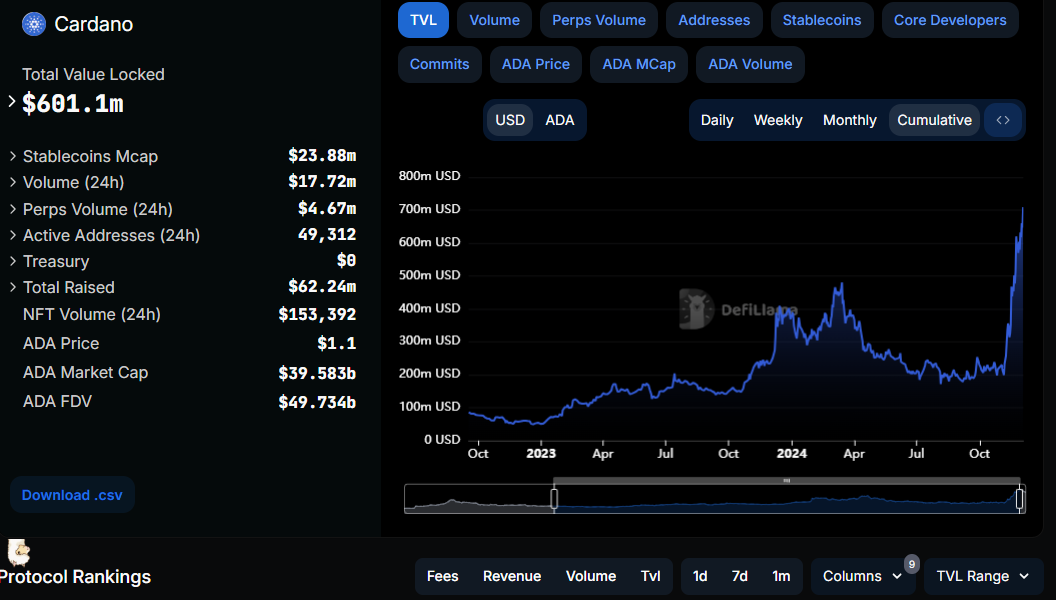1056x600 pixels.
Task: Open the TVL Range dropdown
Action: [x=983, y=576]
